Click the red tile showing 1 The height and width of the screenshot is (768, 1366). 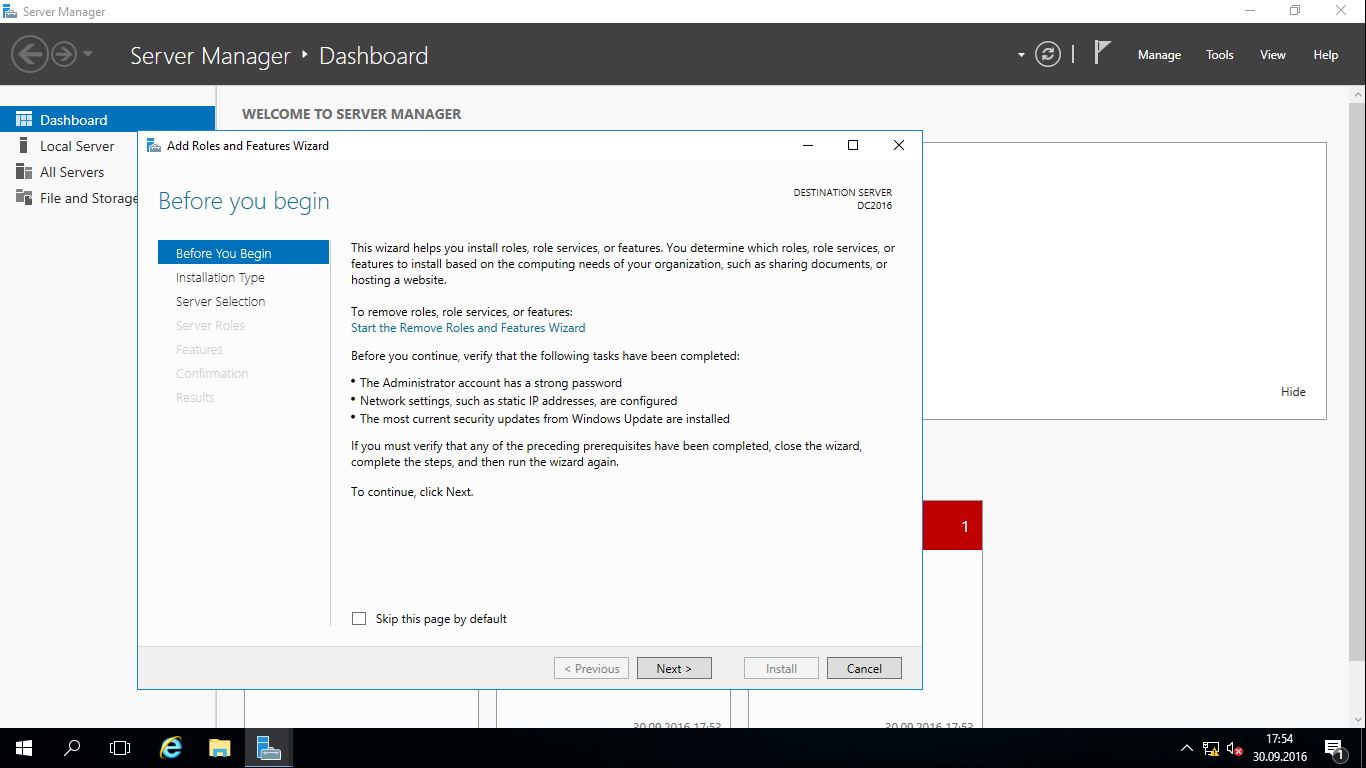point(953,526)
